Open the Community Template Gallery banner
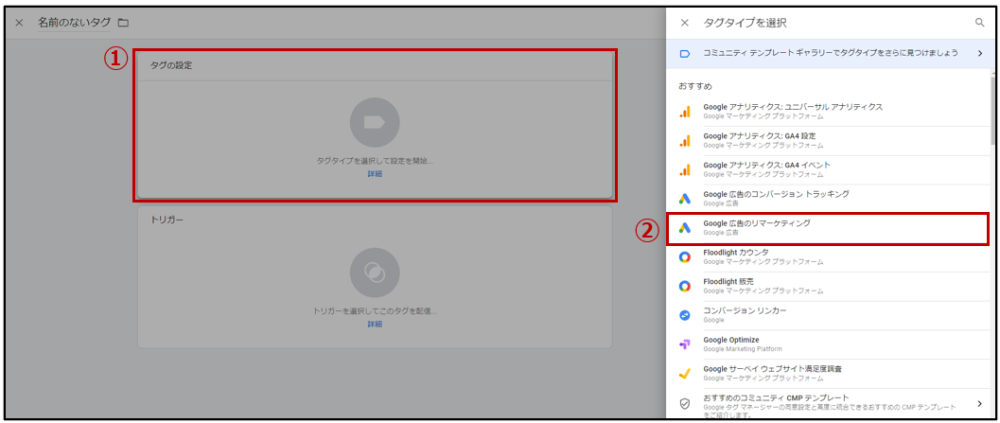Viewport: 1000px width, 423px height. (x=830, y=54)
